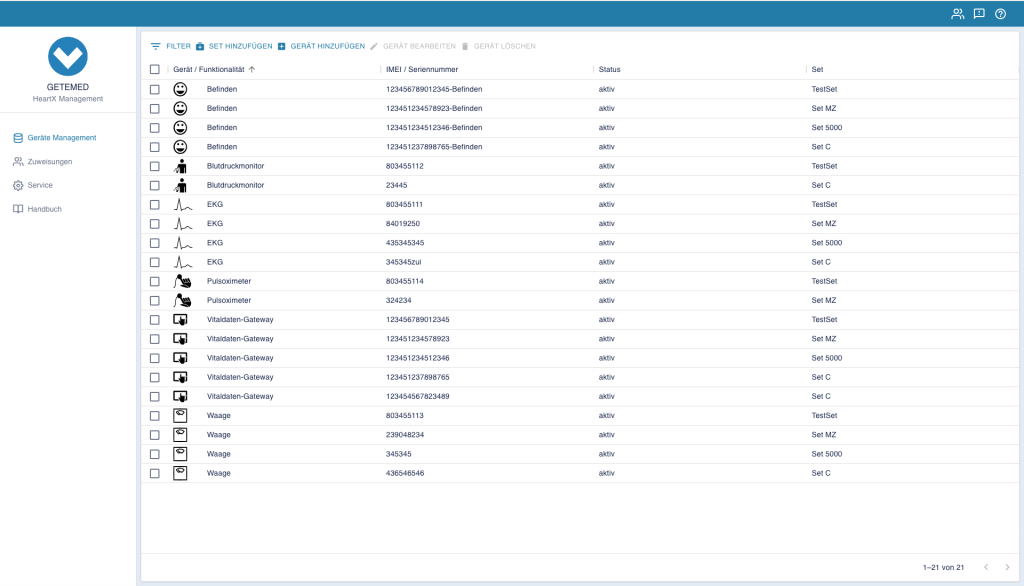Click the Blutdruckmonitor icon with serial 803455112
1024x586 pixels.
click(x=180, y=166)
